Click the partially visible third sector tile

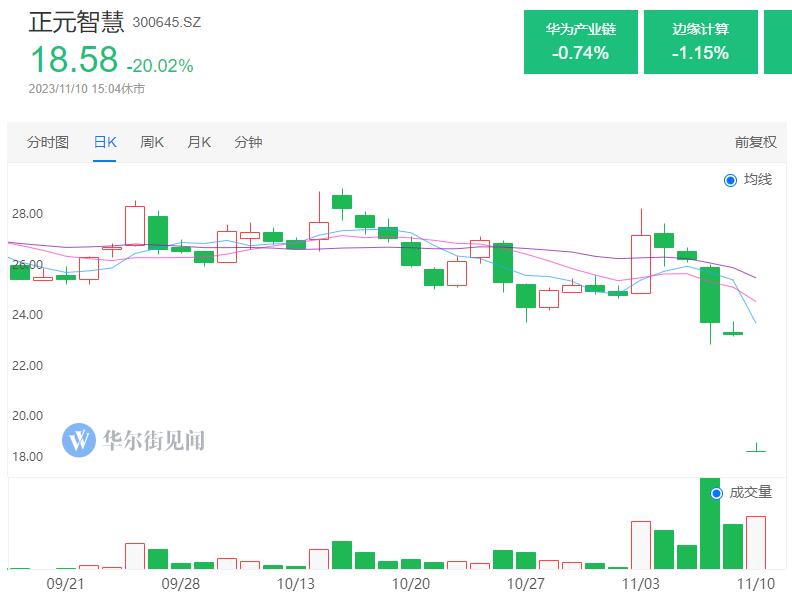click(x=778, y=42)
